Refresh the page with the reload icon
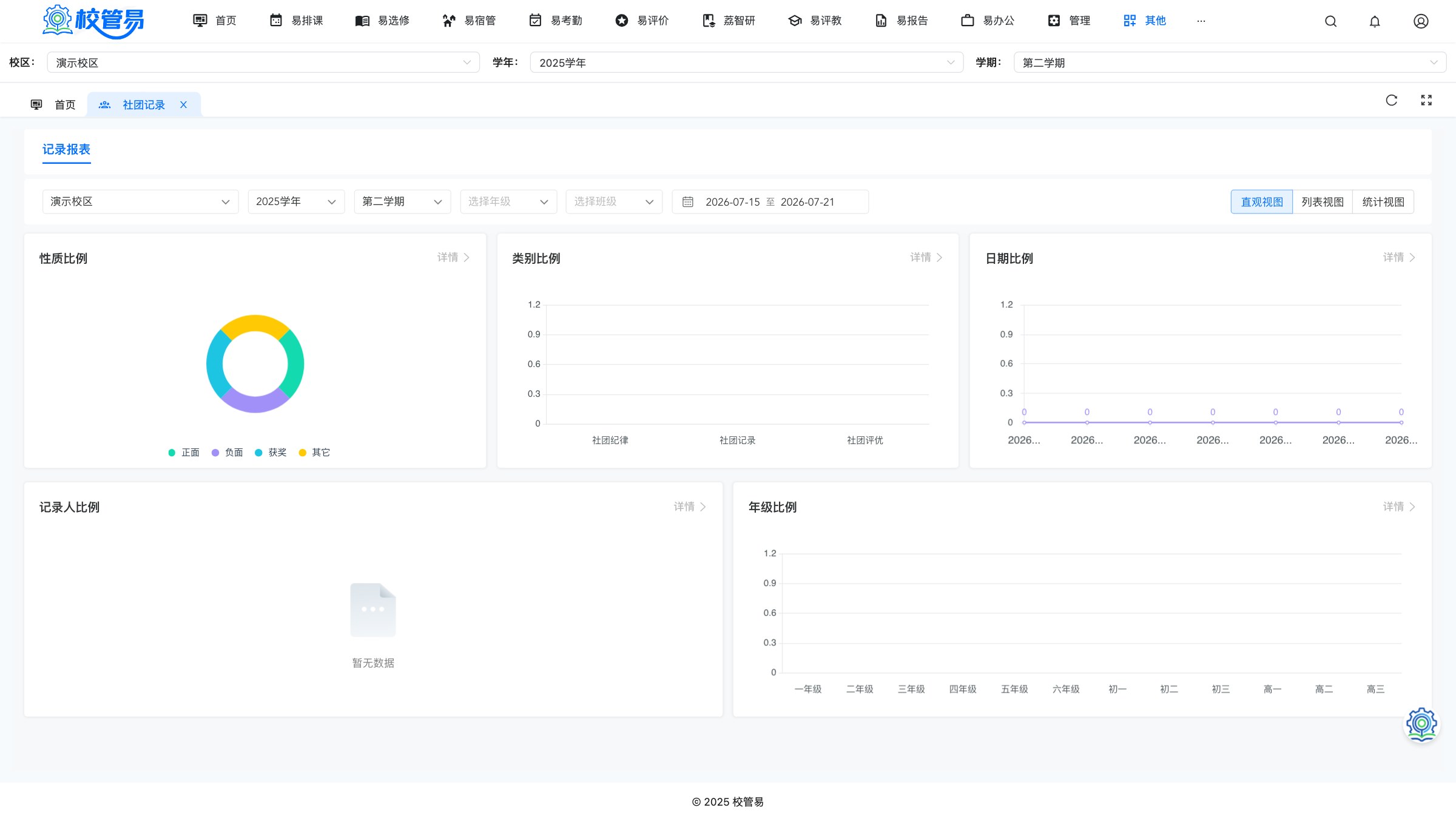The height and width of the screenshot is (819, 1456). (x=1392, y=100)
